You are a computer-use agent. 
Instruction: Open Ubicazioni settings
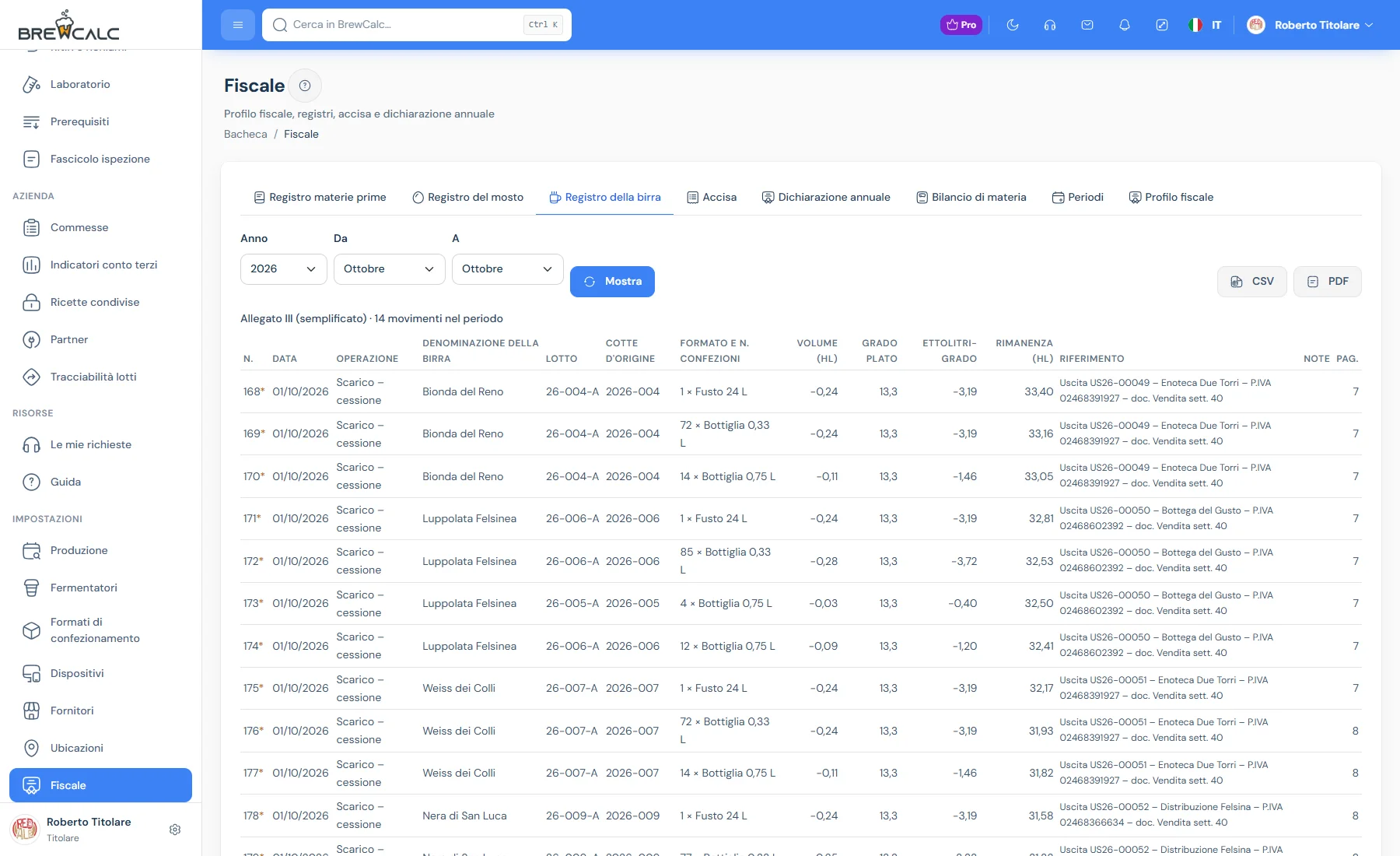point(100,748)
